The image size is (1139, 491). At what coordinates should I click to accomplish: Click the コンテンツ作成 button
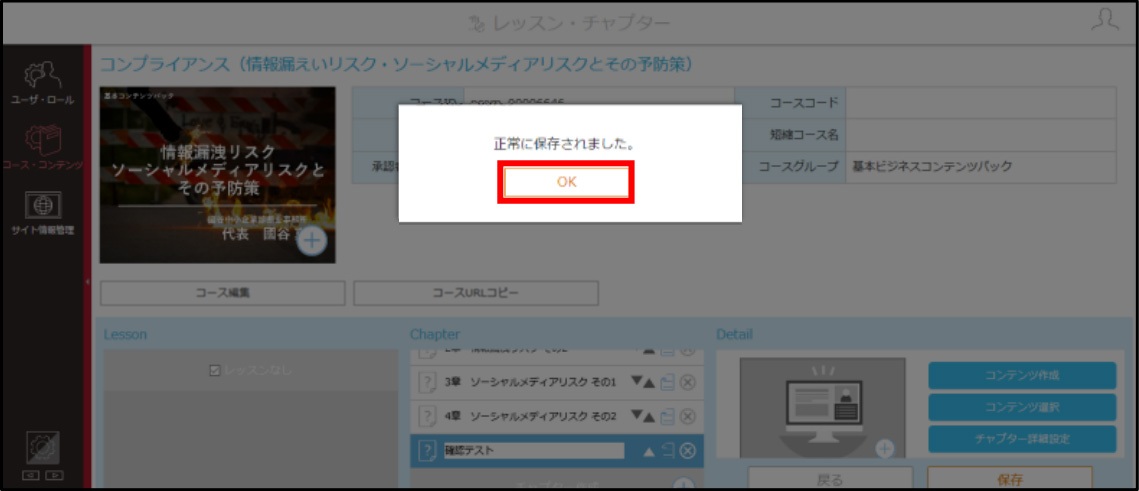click(1022, 376)
